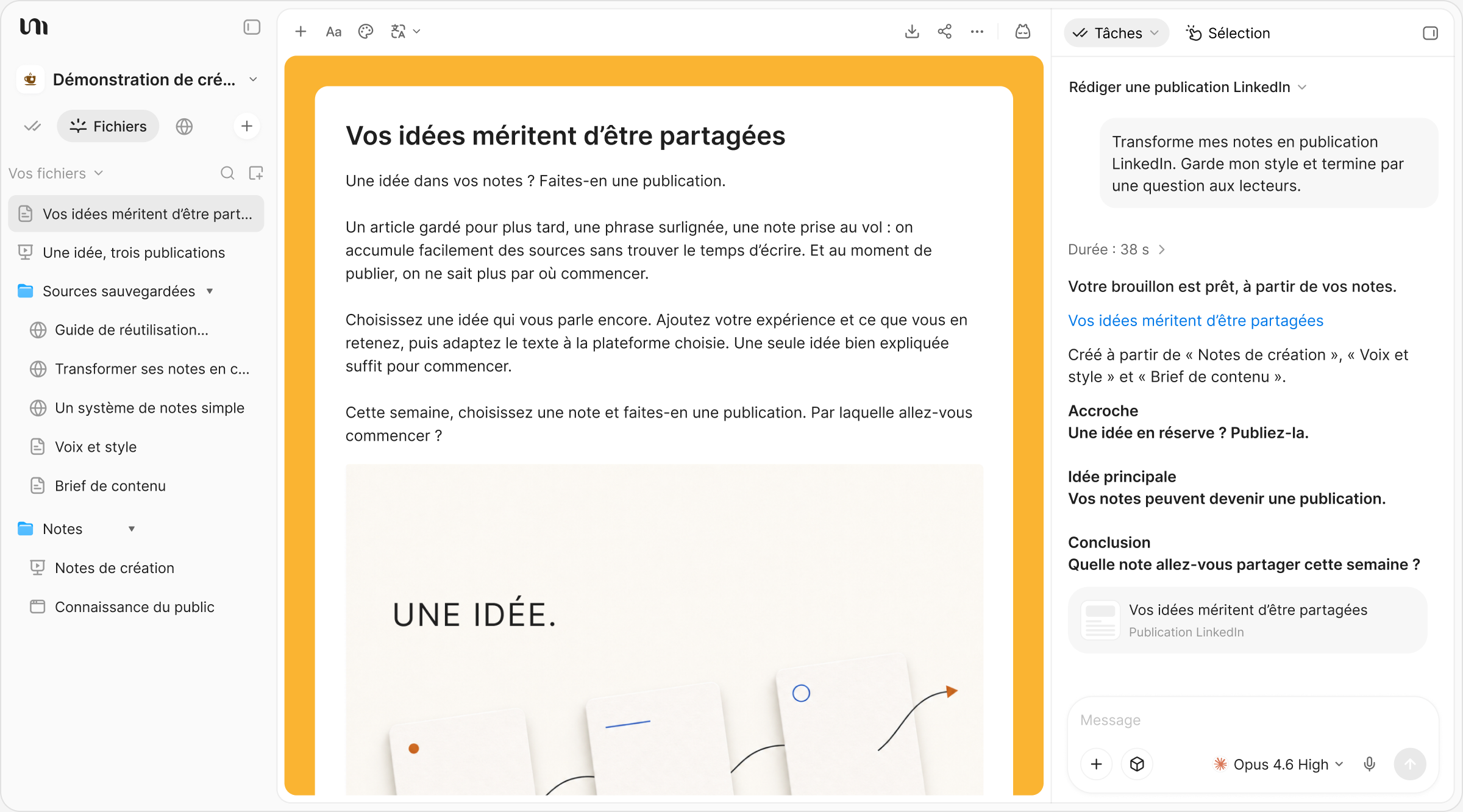Add a new item with sidebar plus button
Image resolution: width=1463 pixels, height=812 pixels.
pyautogui.click(x=247, y=126)
